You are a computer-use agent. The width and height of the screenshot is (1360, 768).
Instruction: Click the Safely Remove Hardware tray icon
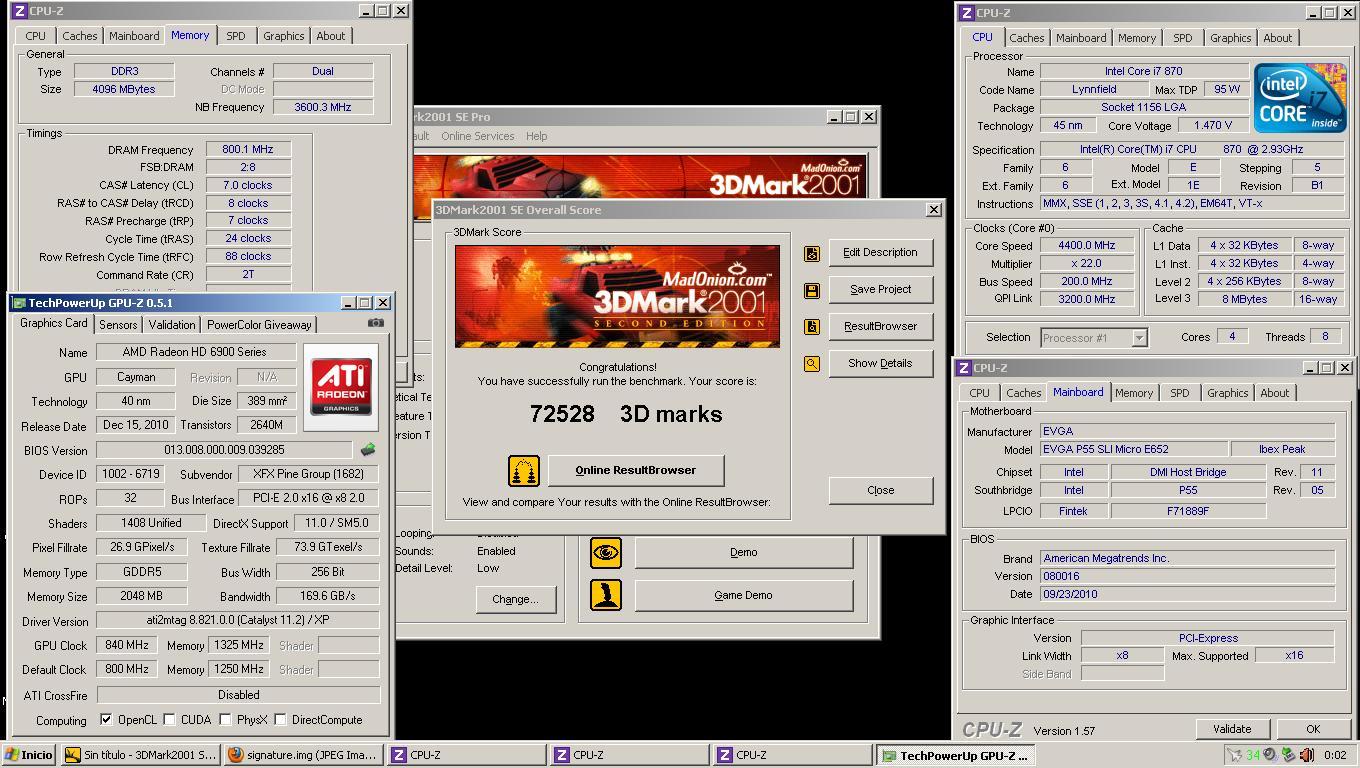1289,755
